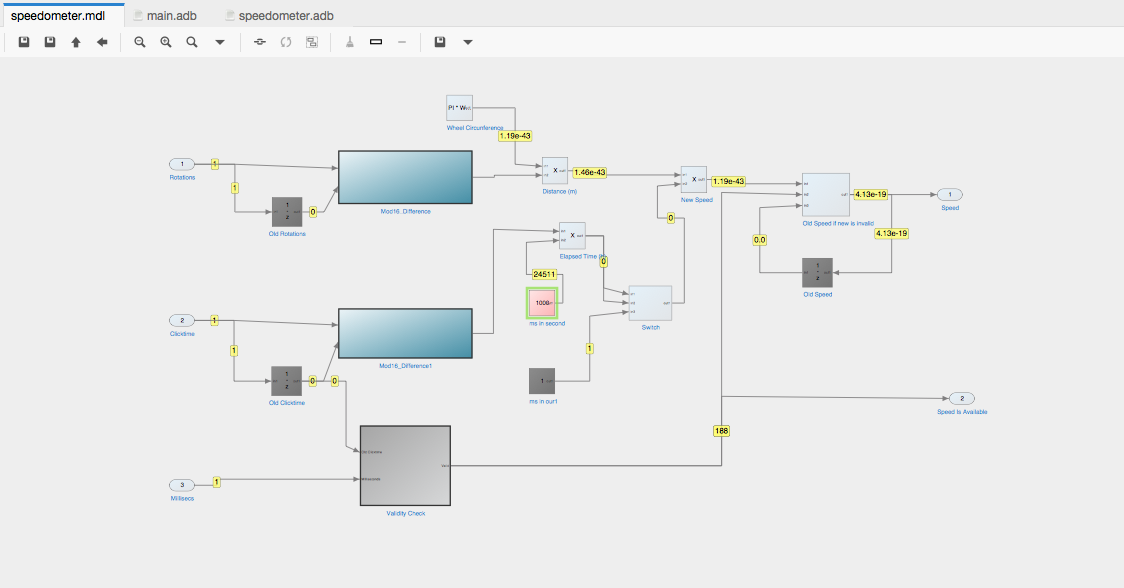The width and height of the screenshot is (1124, 588).
Task: Click the 'Wheel Circumference' block label text
Action: (475, 128)
